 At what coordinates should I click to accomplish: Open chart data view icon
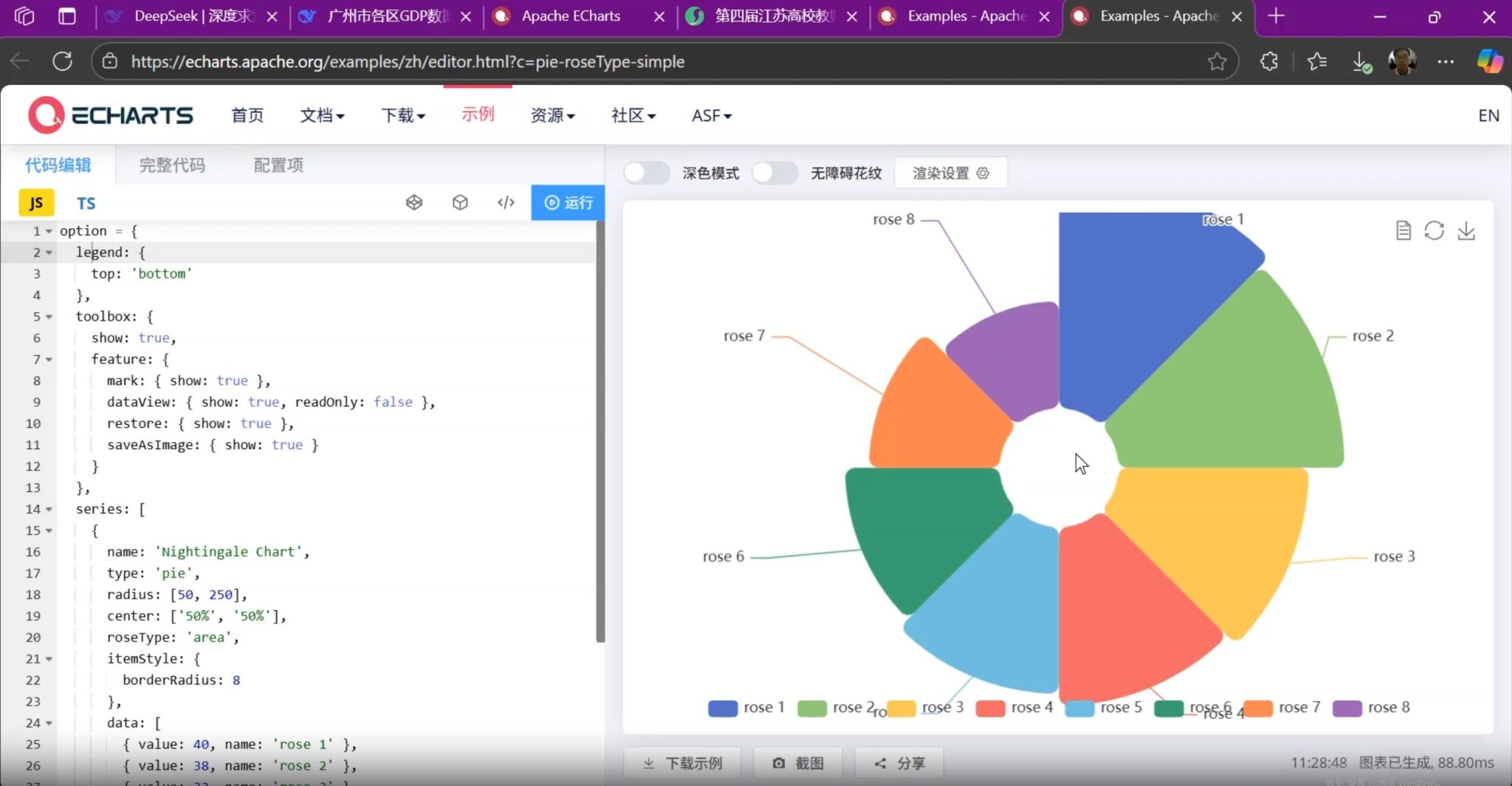click(x=1403, y=231)
